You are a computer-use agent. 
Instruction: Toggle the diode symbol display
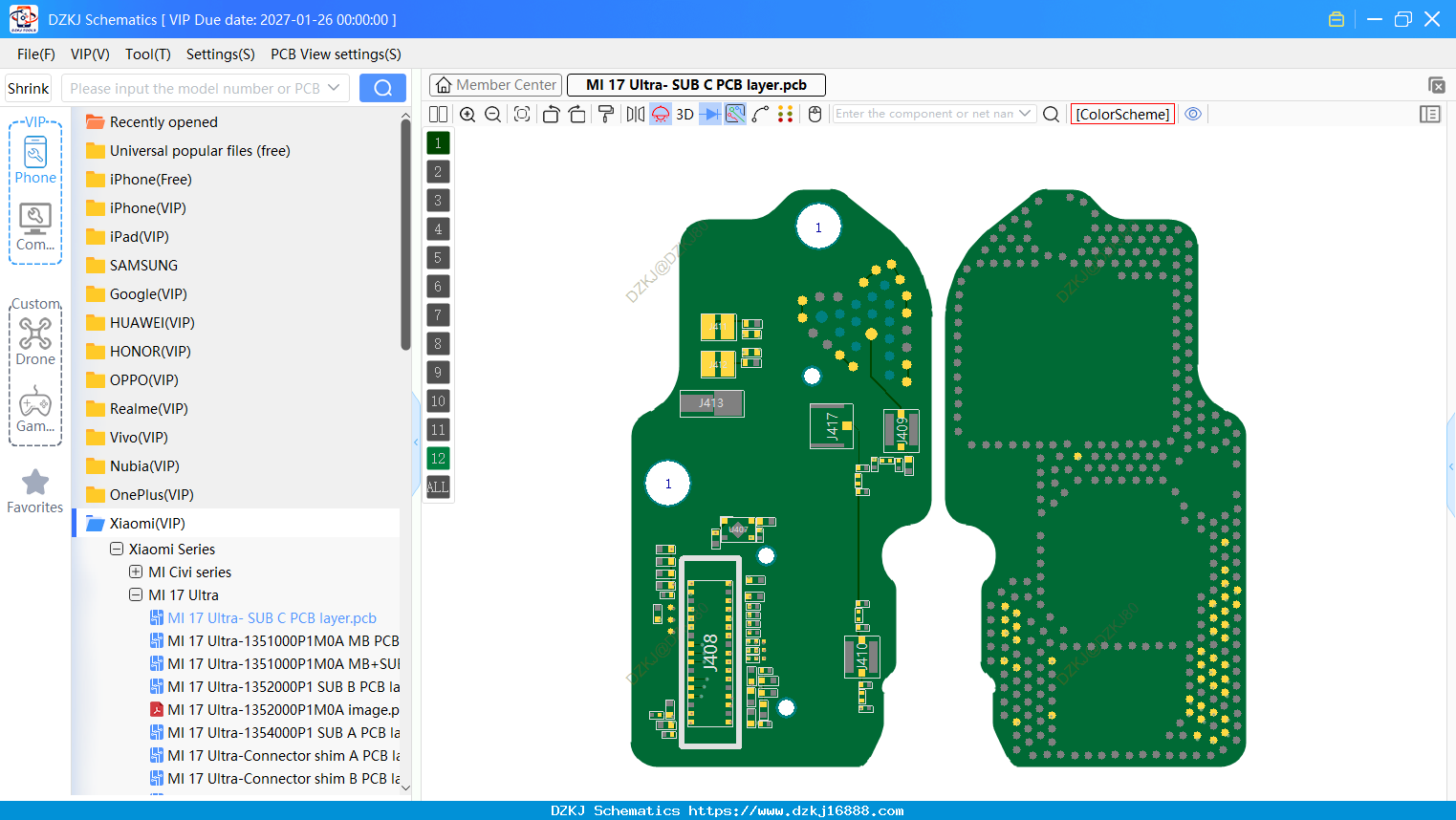click(x=709, y=114)
